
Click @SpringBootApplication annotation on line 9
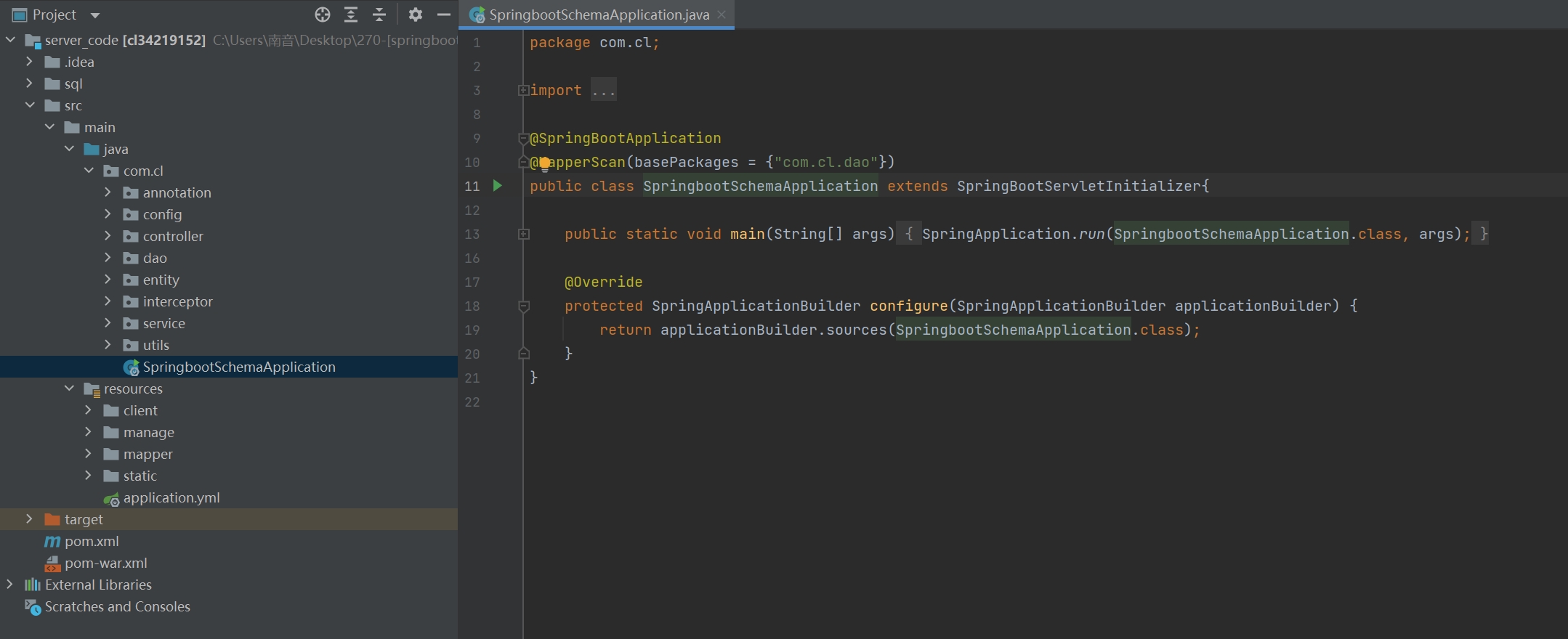coord(626,138)
